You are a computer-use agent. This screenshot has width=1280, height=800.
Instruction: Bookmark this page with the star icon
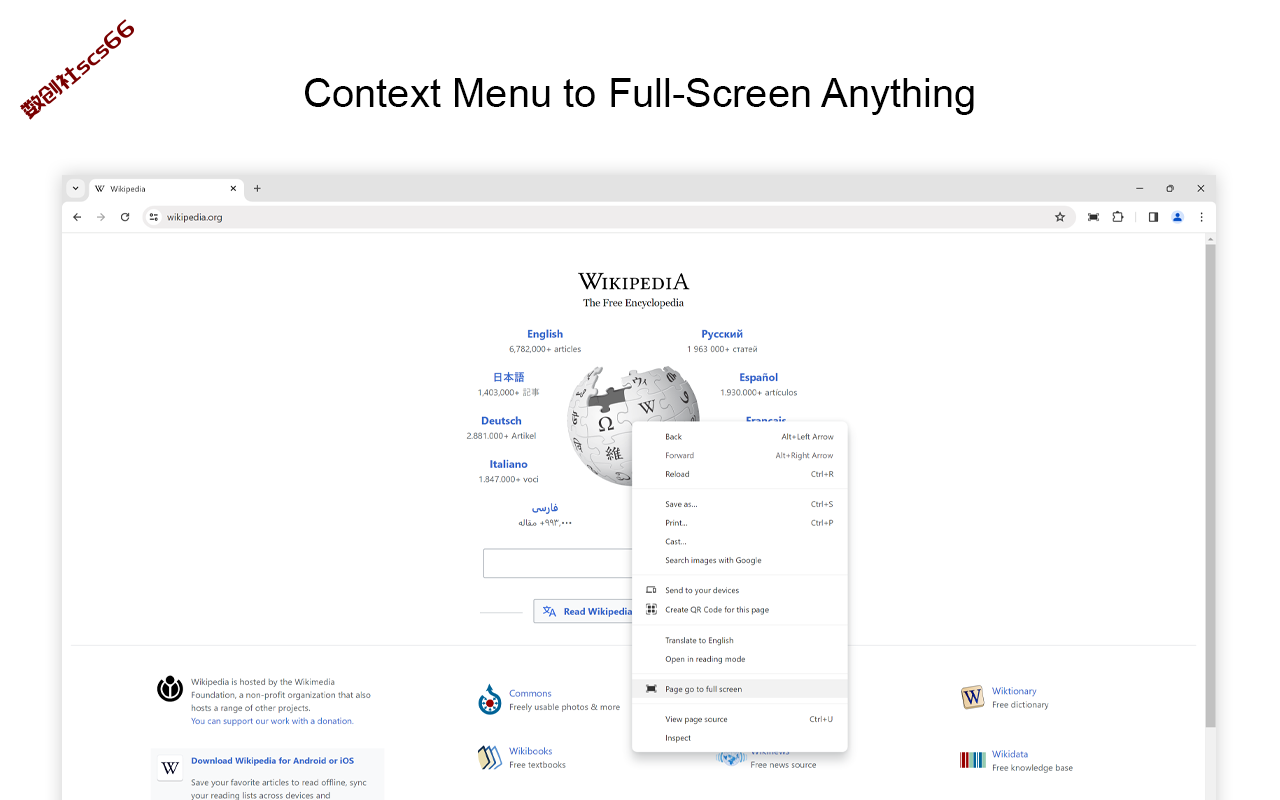point(1060,217)
